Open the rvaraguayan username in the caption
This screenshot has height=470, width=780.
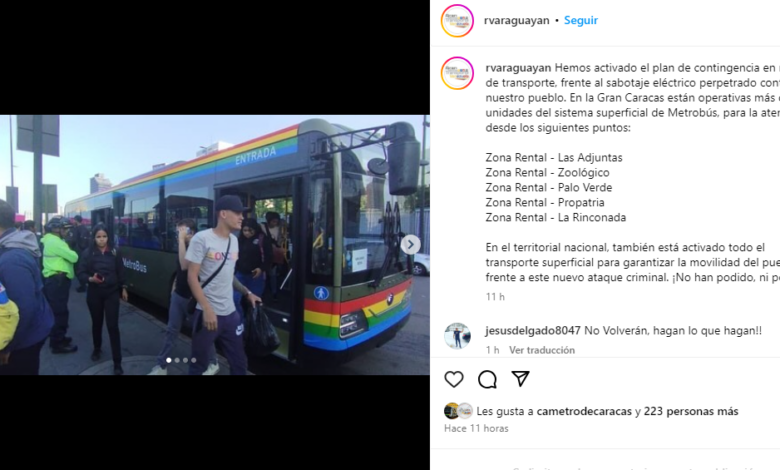click(518, 68)
